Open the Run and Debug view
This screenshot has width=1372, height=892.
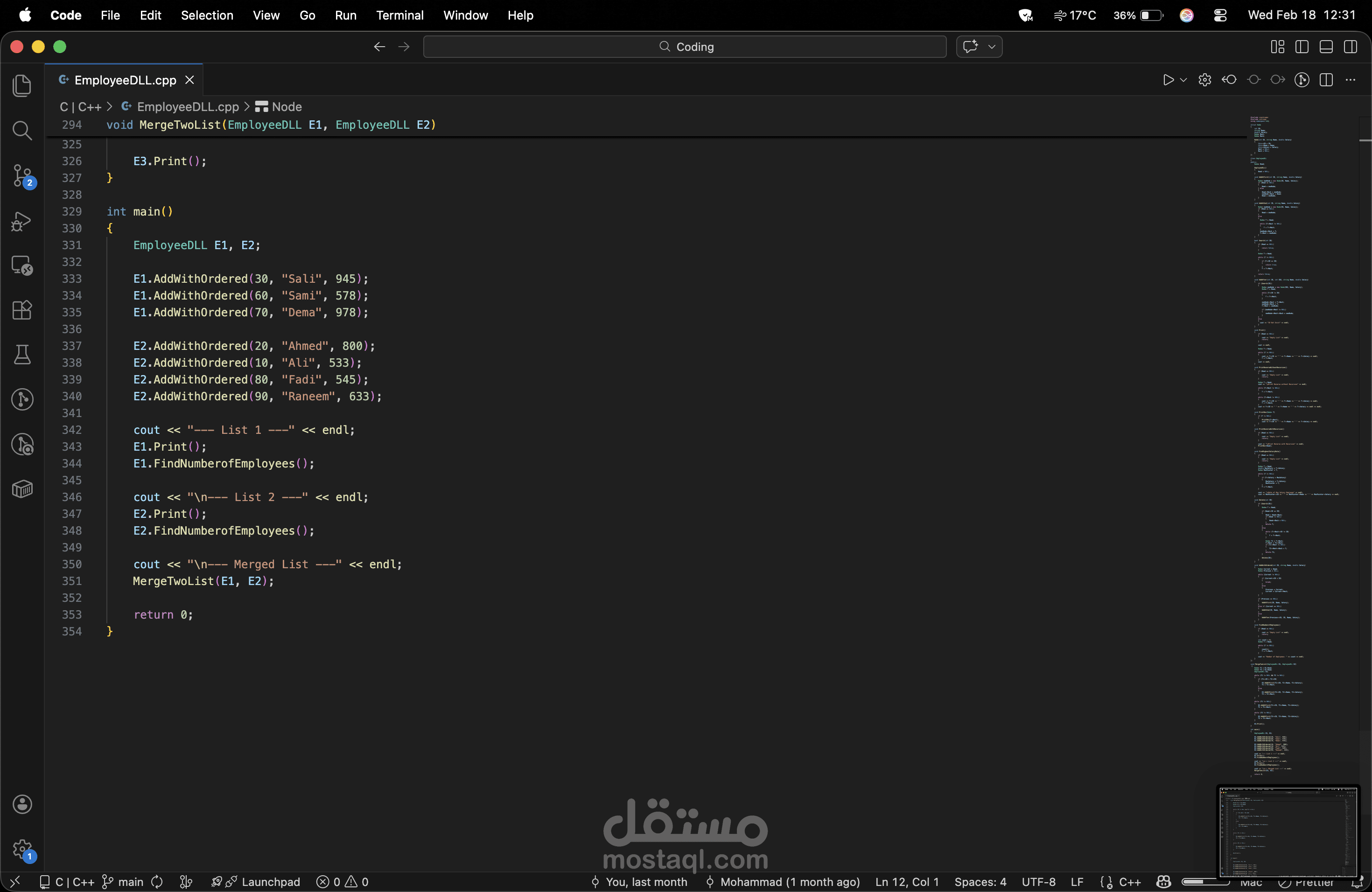21,221
